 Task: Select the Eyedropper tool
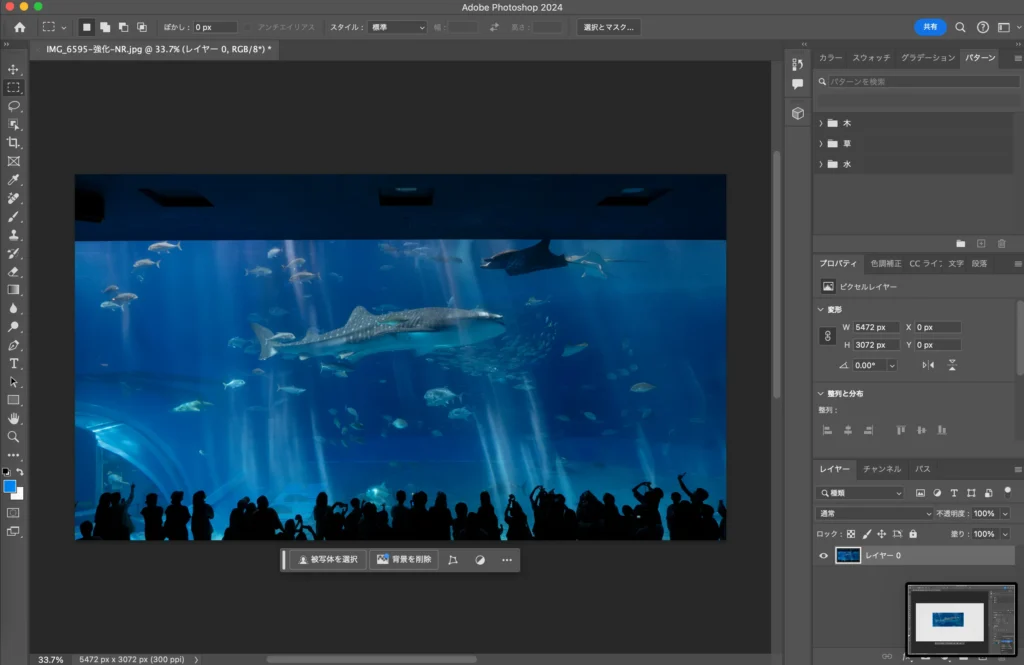click(x=14, y=180)
